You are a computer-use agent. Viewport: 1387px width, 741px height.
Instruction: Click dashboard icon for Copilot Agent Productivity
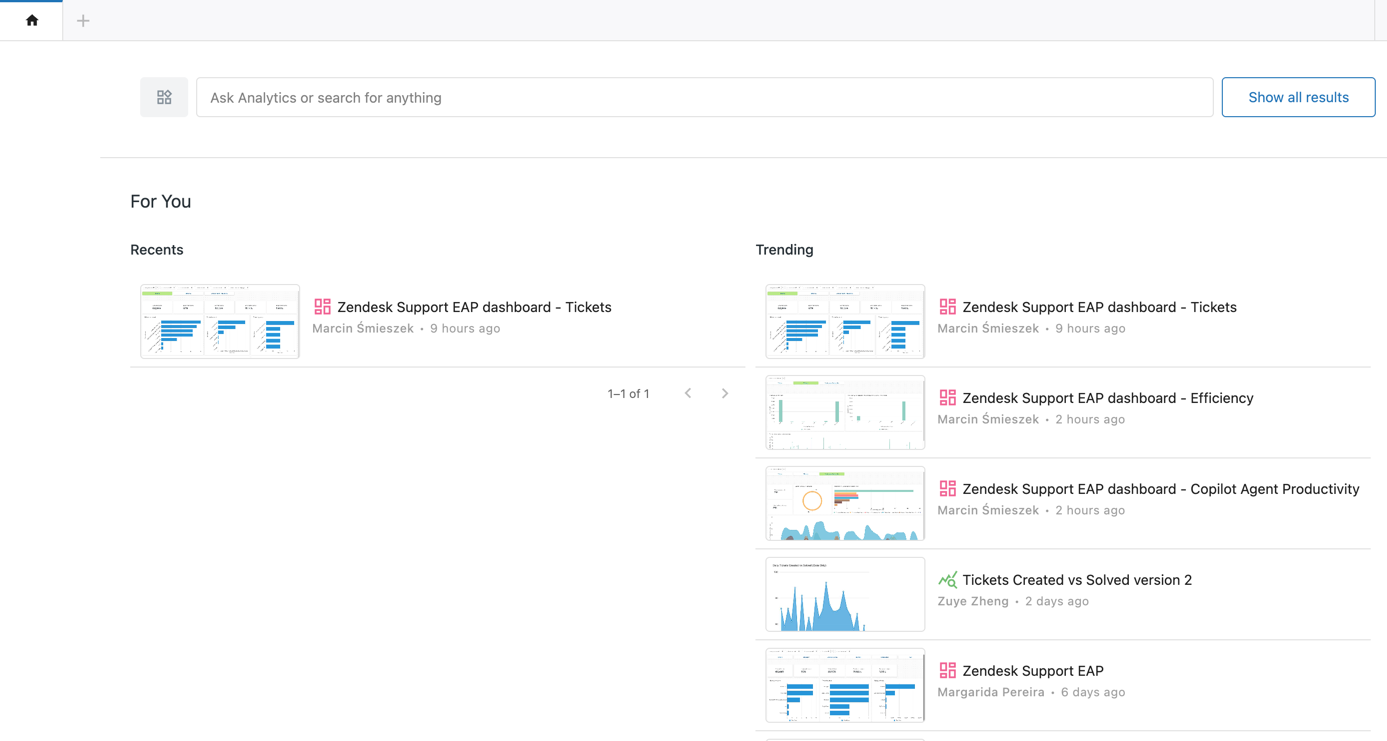point(947,489)
